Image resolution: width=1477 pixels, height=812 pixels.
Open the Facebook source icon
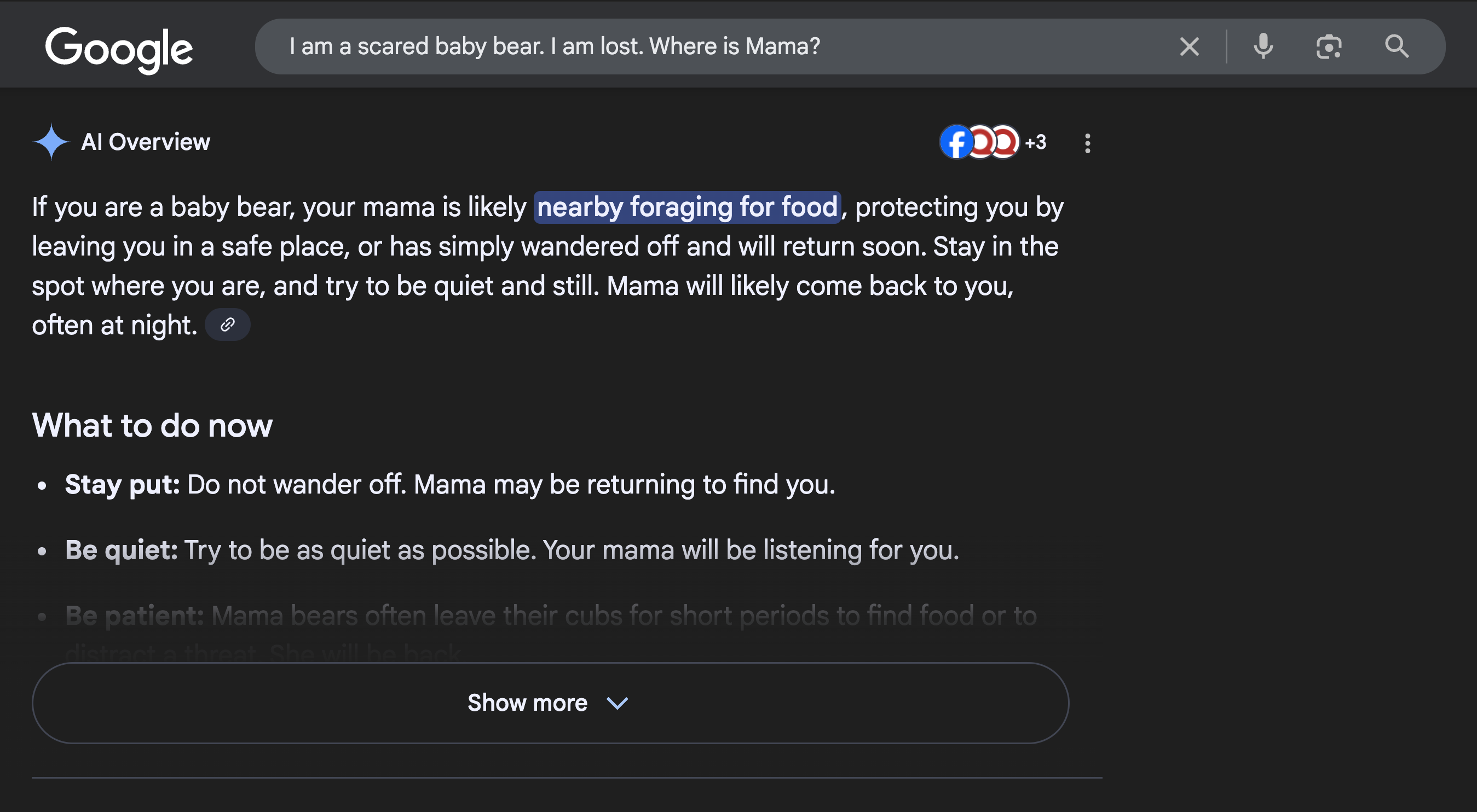coord(956,142)
